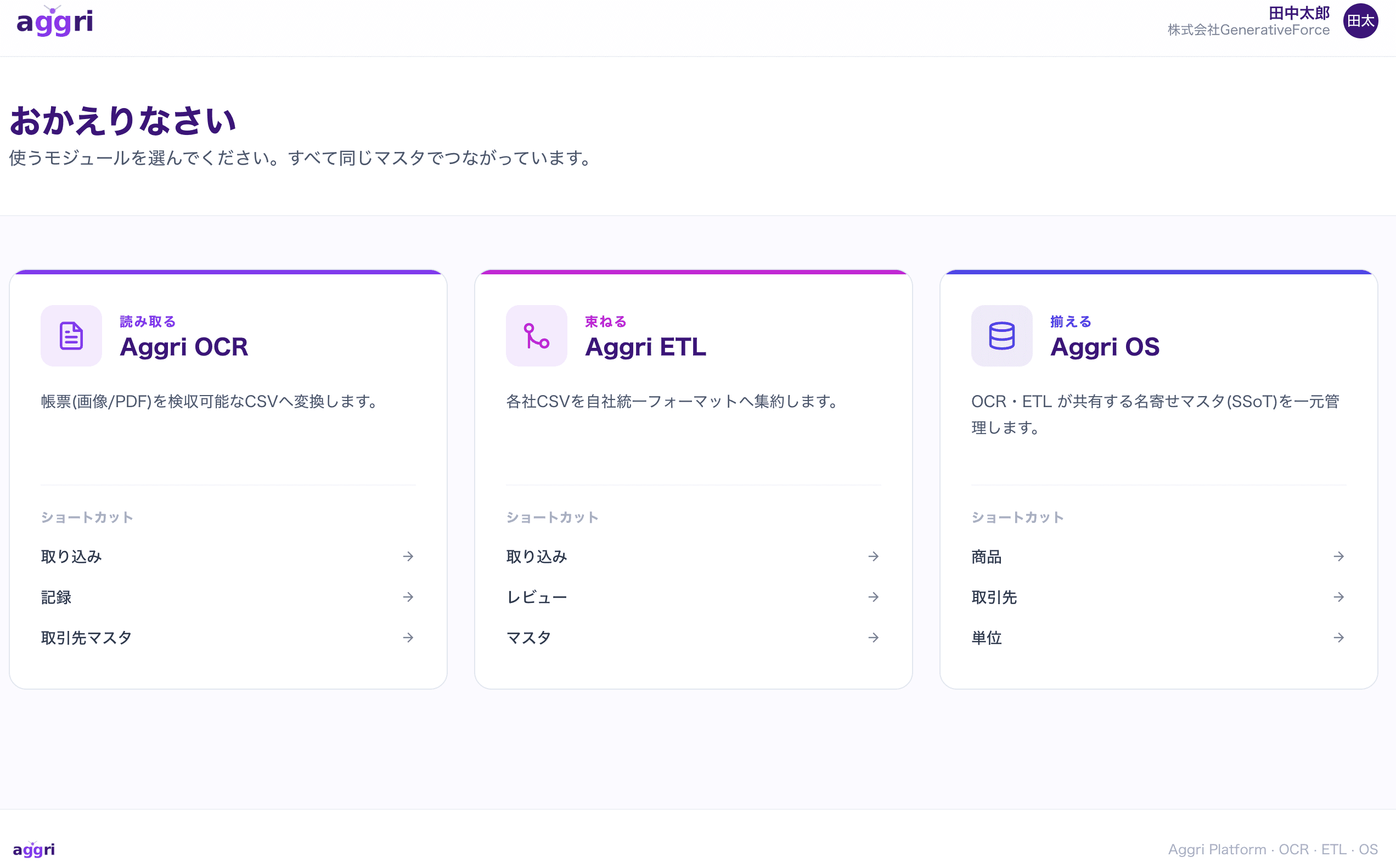Select the Aggri OCR card title
1396x868 pixels.
(x=184, y=347)
